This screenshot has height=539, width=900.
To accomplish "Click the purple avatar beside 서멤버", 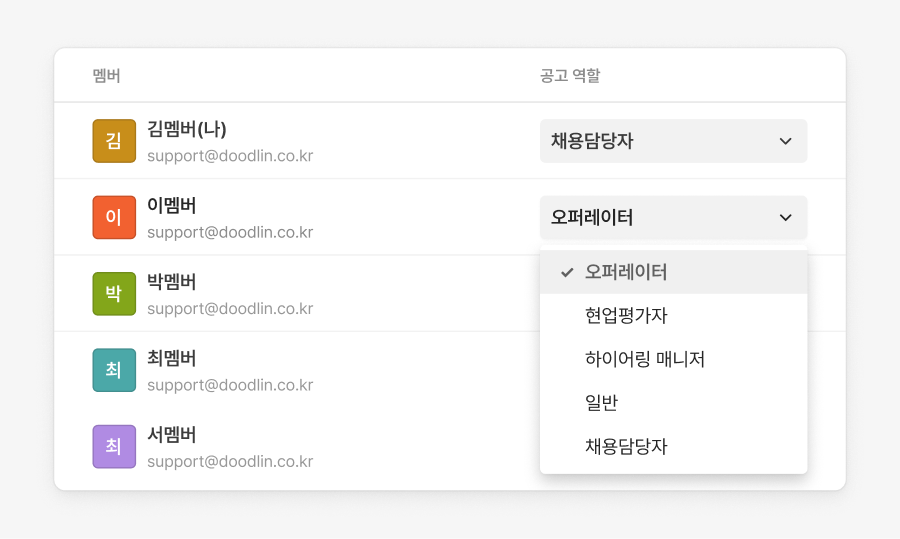I will (x=114, y=447).
